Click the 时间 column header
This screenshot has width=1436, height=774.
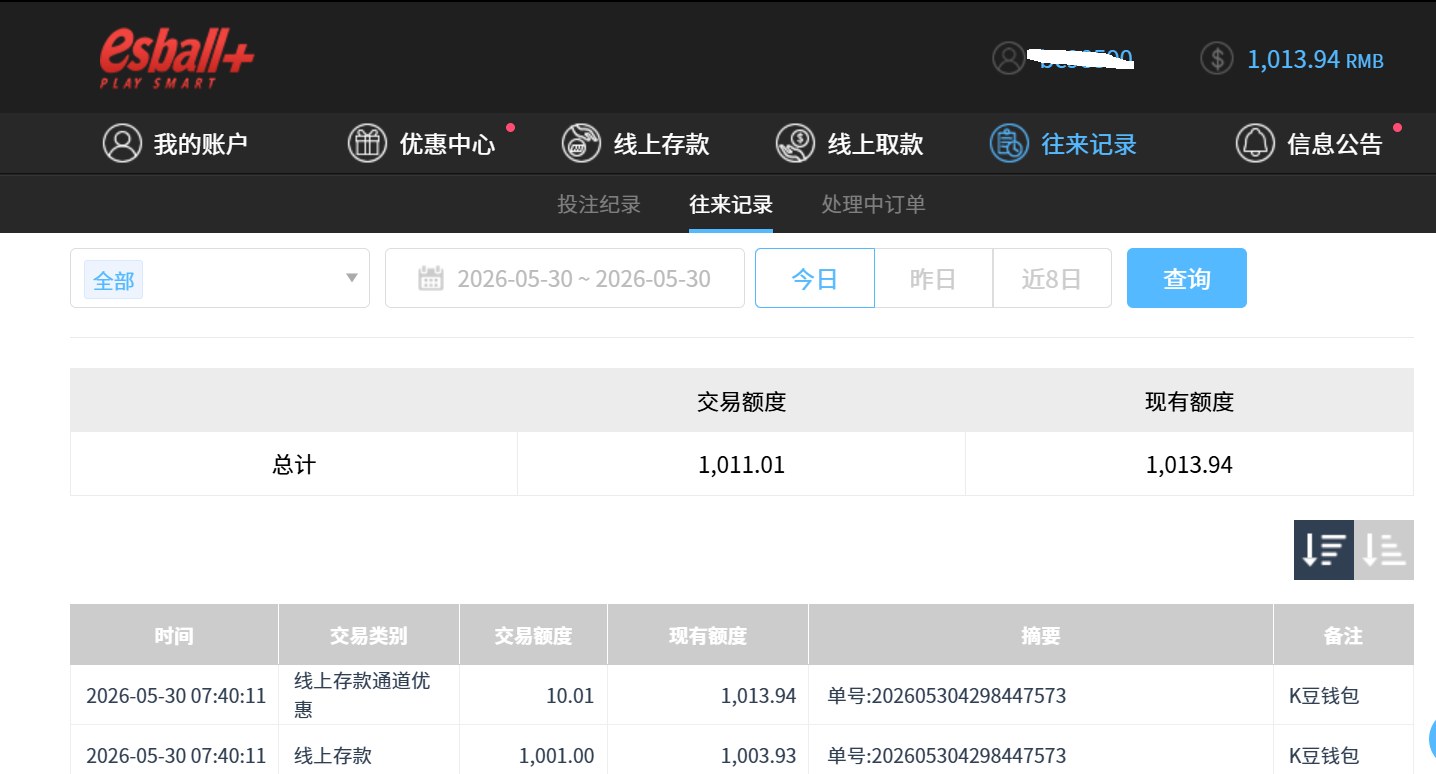click(174, 635)
